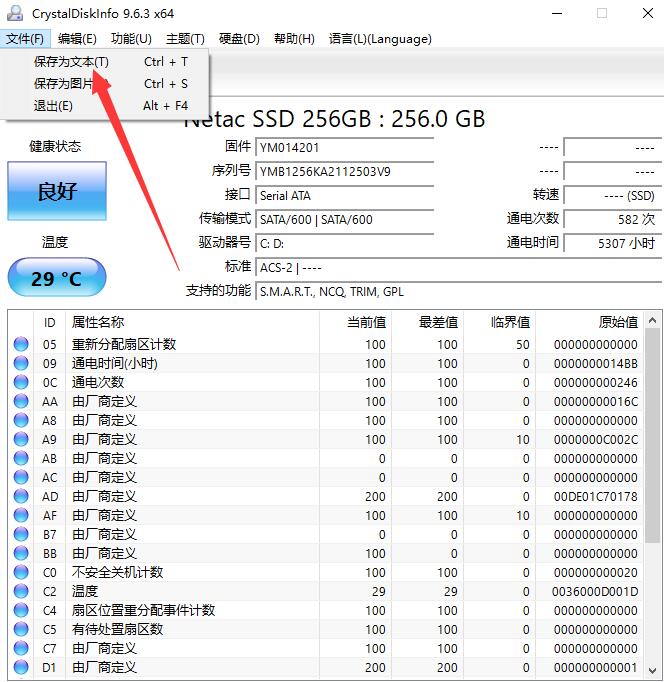The image size is (664, 682).
Task: Open the 主题(T) menu
Action: [185, 39]
